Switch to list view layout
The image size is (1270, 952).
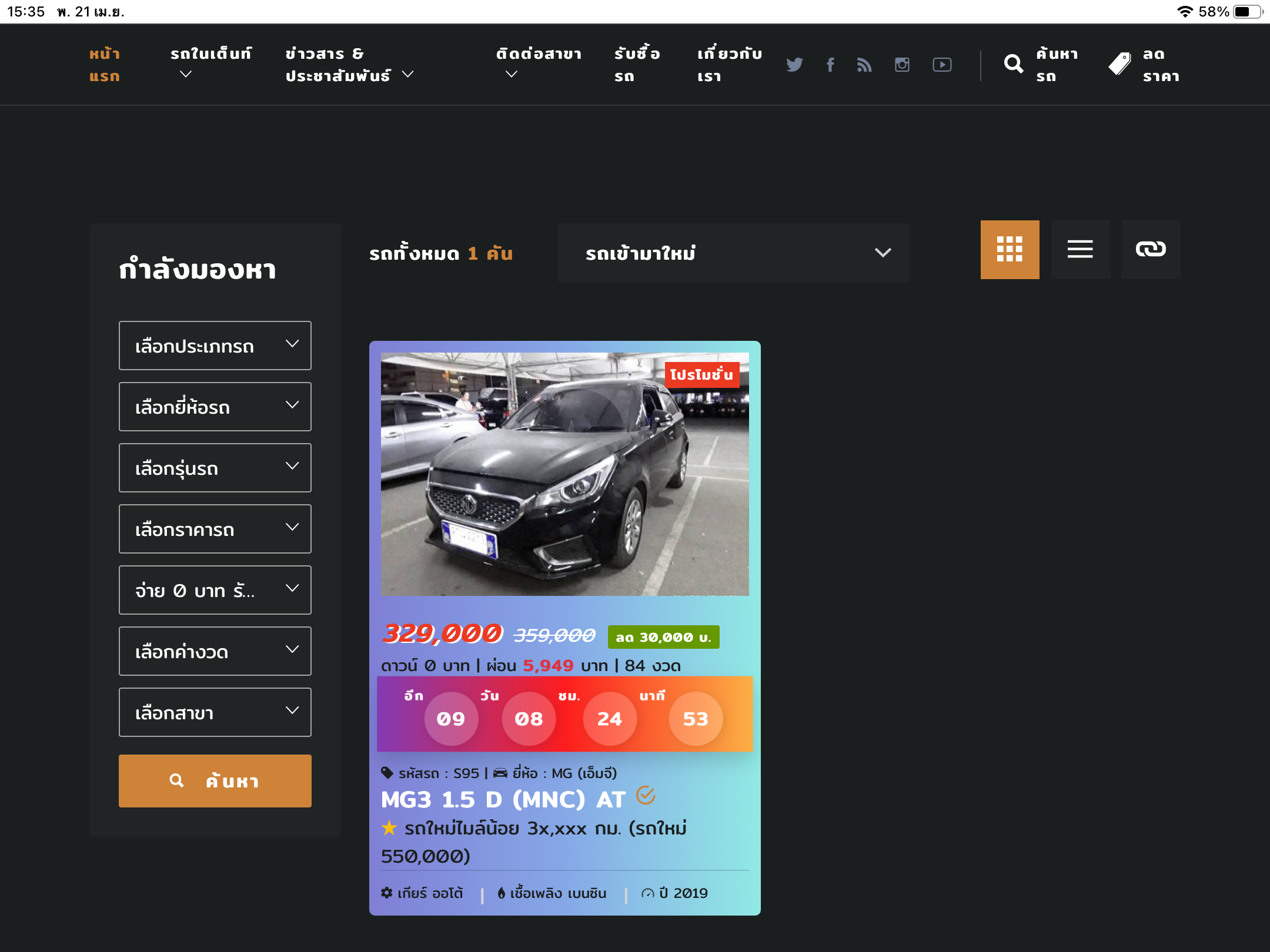(1080, 250)
